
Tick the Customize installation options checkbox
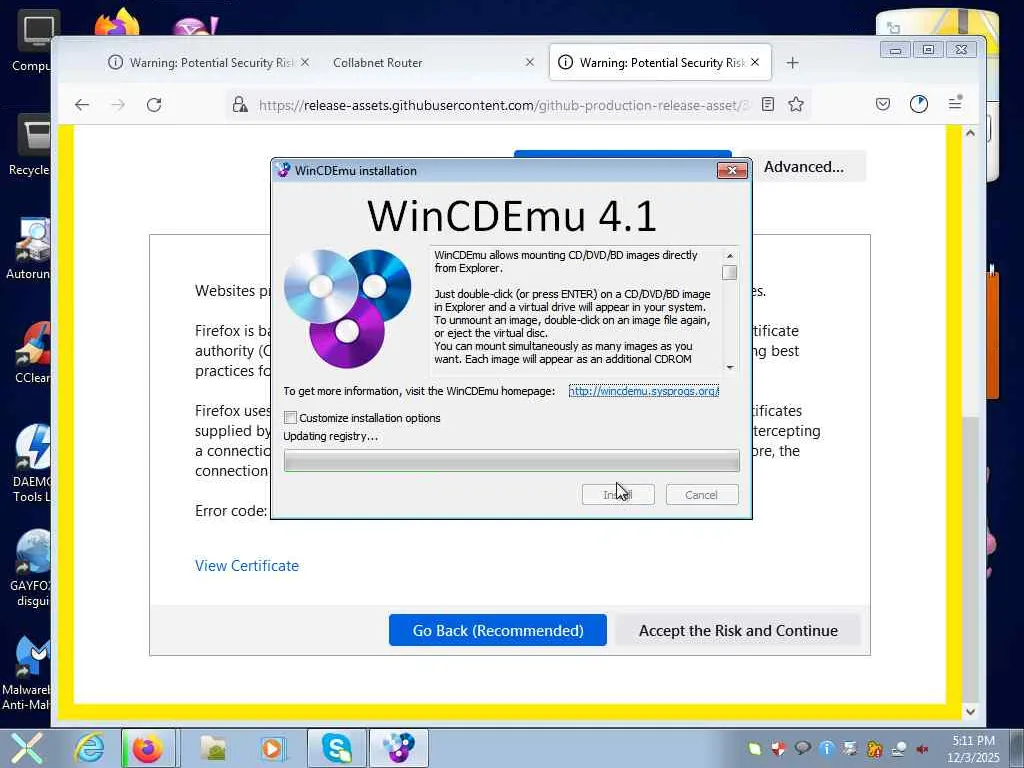pos(291,417)
